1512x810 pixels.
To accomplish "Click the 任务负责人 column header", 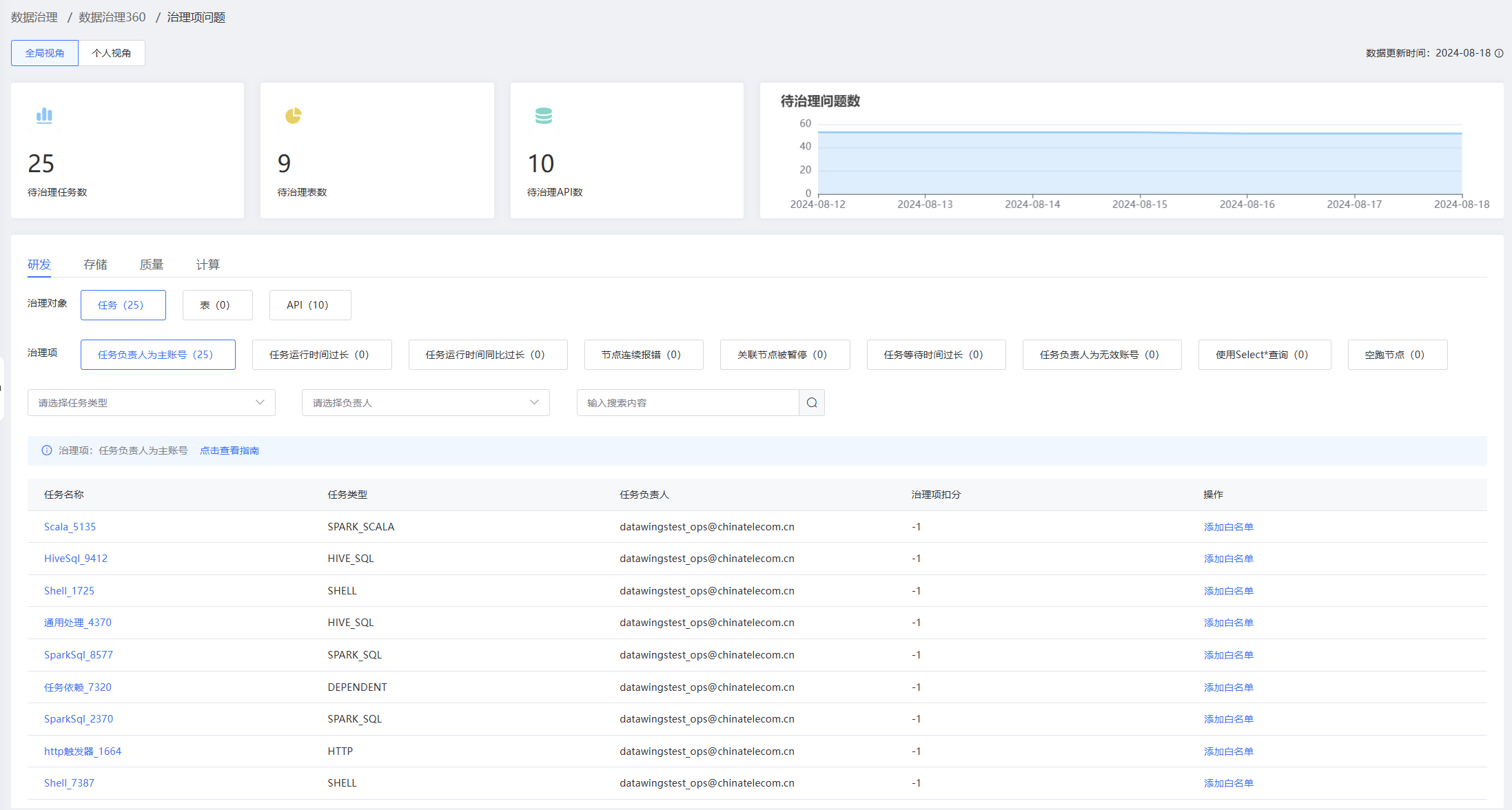I will point(644,495).
